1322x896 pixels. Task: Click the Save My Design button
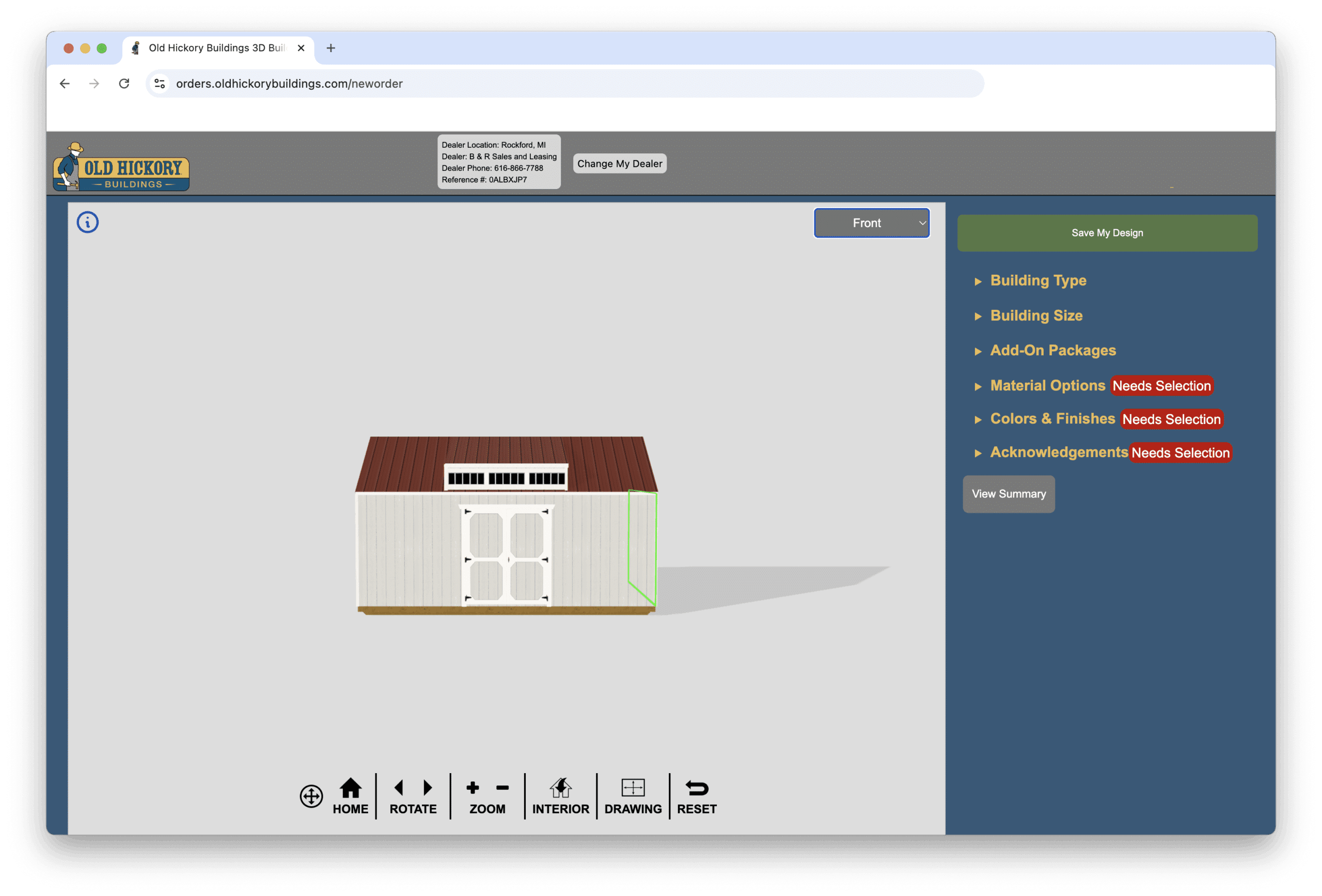tap(1107, 233)
